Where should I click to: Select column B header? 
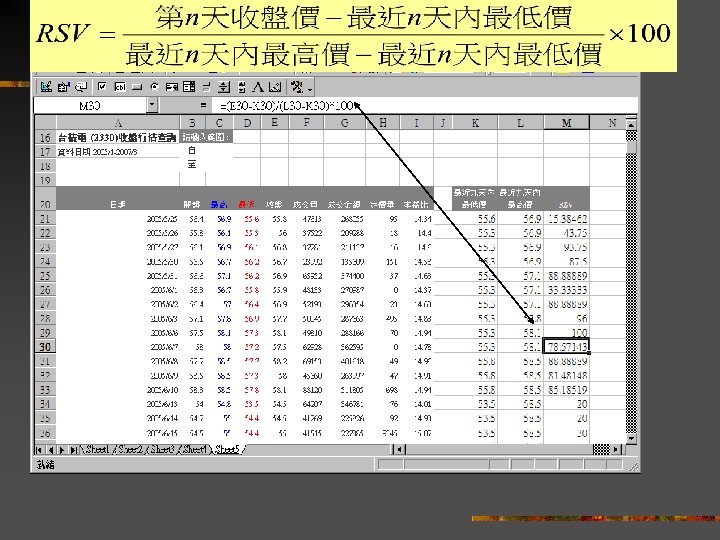[x=192, y=123]
